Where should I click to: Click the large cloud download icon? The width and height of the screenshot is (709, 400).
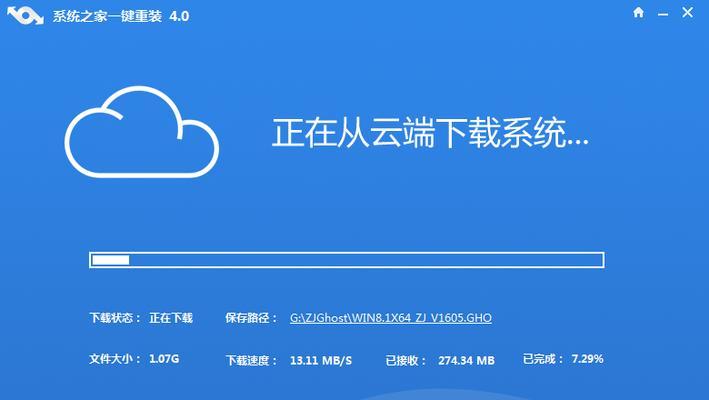click(142, 132)
